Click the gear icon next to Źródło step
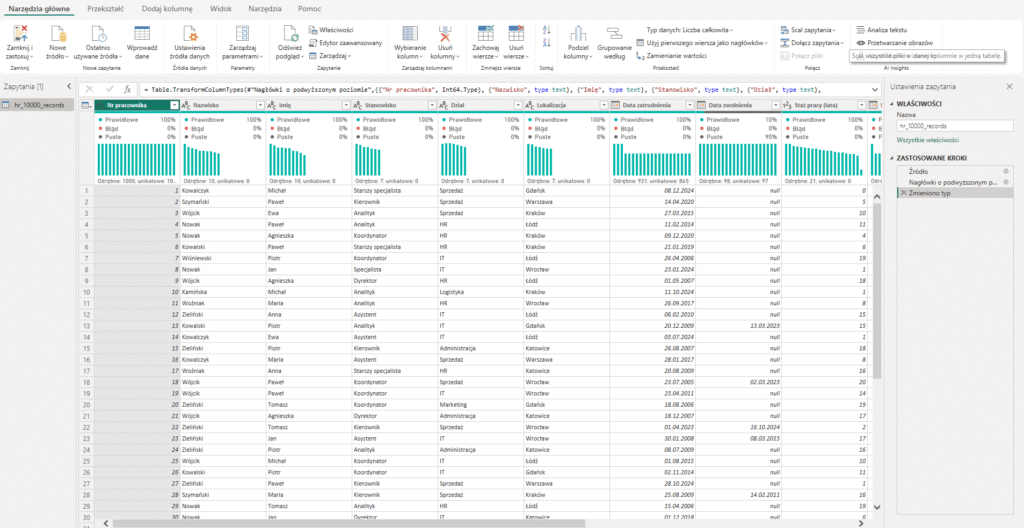 point(1005,172)
